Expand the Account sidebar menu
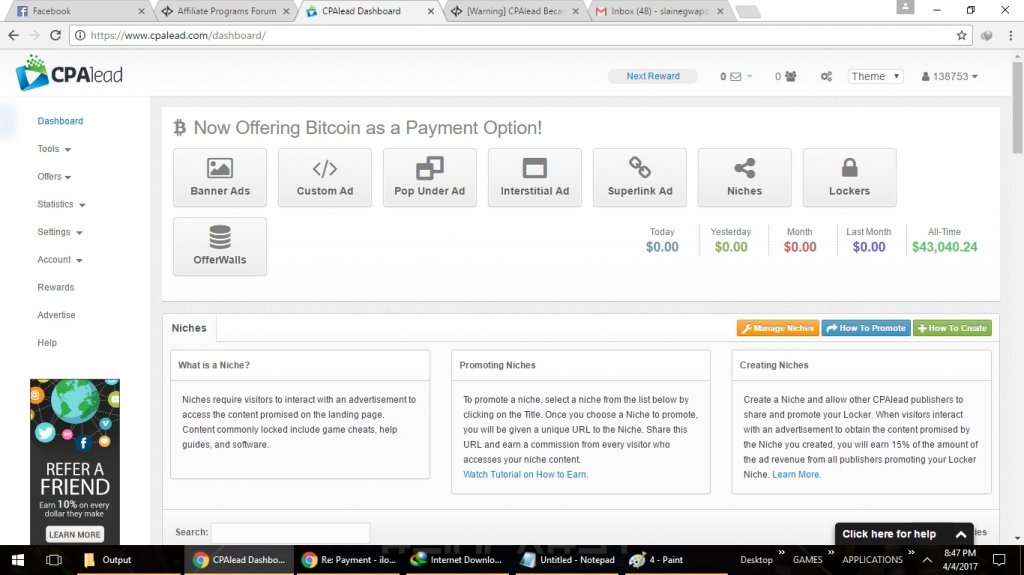The height and width of the screenshot is (575, 1024). [x=60, y=259]
